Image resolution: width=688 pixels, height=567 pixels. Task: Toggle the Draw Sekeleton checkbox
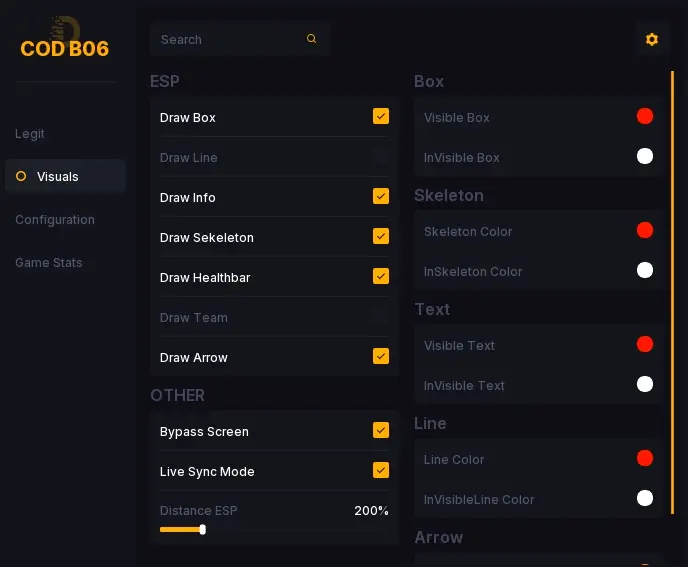[x=381, y=237]
